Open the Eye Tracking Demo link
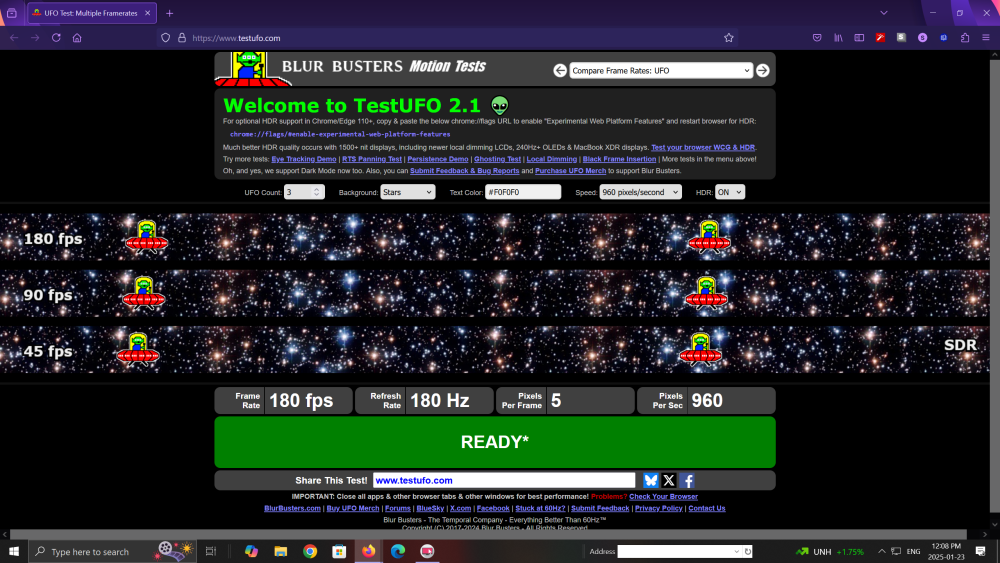Image resolution: width=1000 pixels, height=563 pixels. pos(303,159)
